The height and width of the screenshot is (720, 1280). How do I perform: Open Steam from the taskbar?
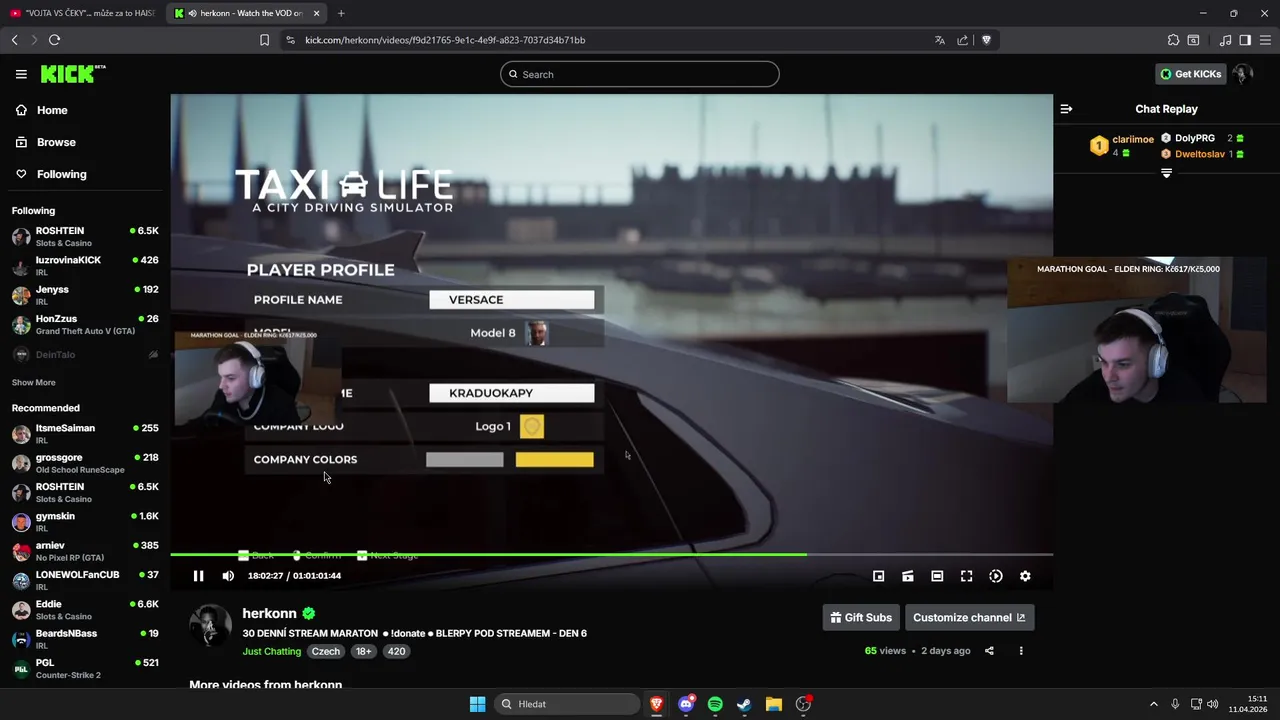point(744,704)
